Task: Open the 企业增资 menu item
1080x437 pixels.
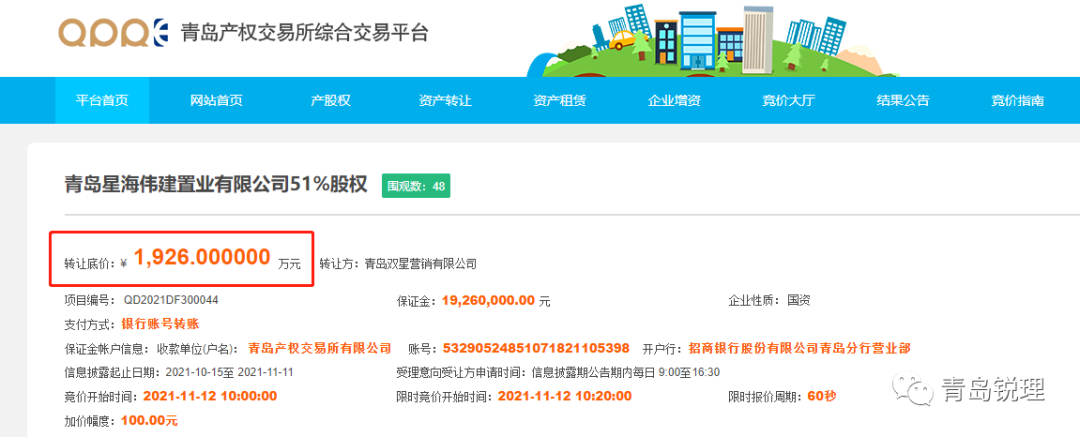Action: (x=674, y=100)
